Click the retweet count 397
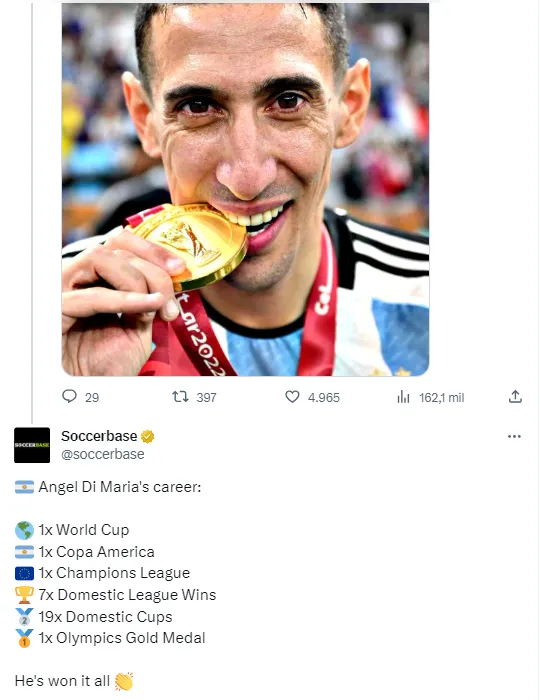Viewport: 540px width, 700px height. (206, 397)
